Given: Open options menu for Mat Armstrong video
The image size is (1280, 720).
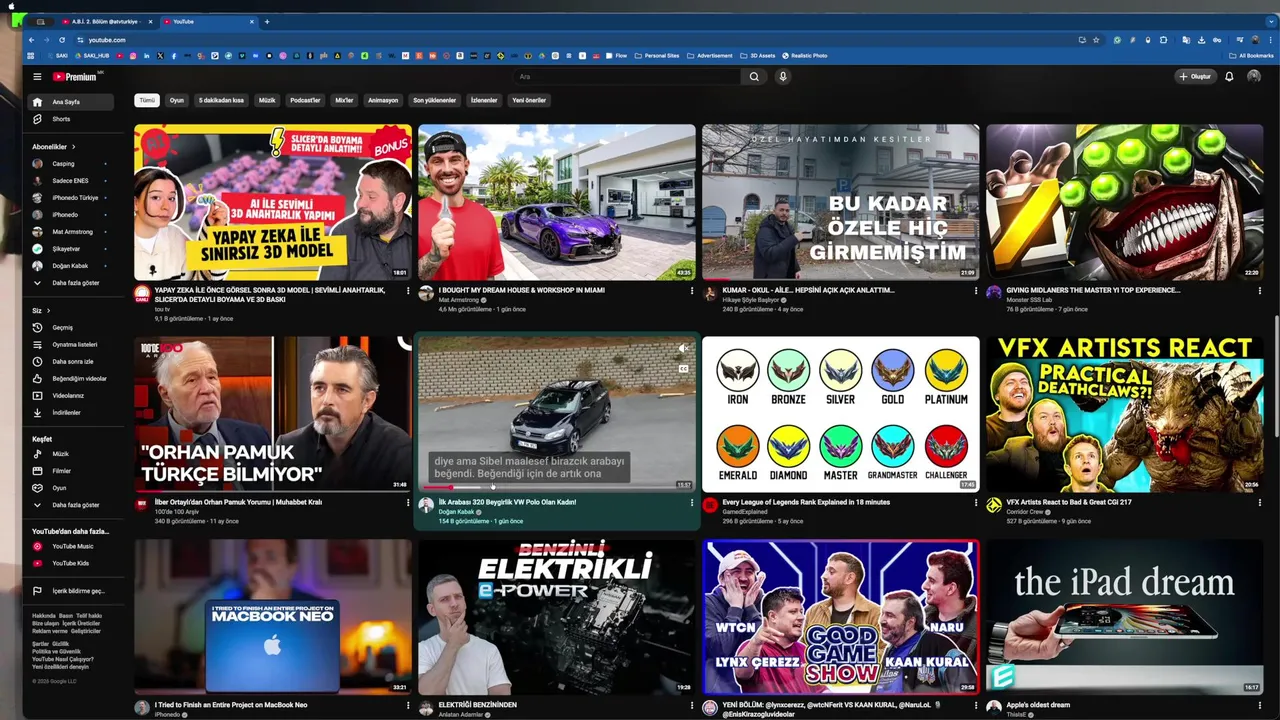Looking at the screenshot, I should click(692, 291).
